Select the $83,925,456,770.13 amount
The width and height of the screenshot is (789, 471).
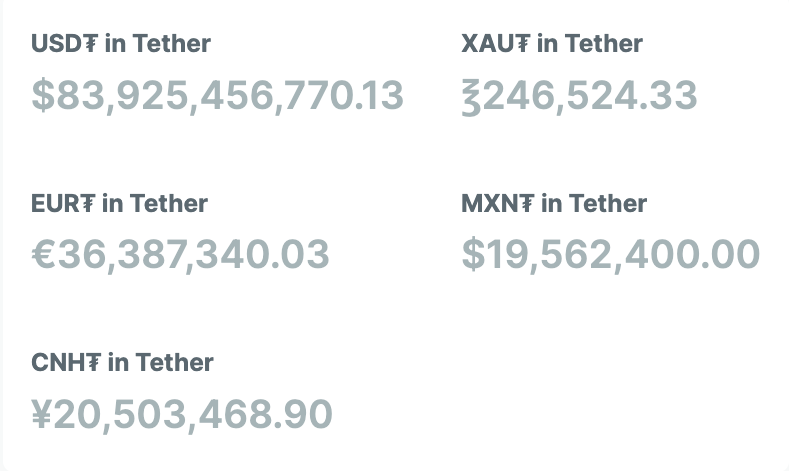tap(217, 95)
